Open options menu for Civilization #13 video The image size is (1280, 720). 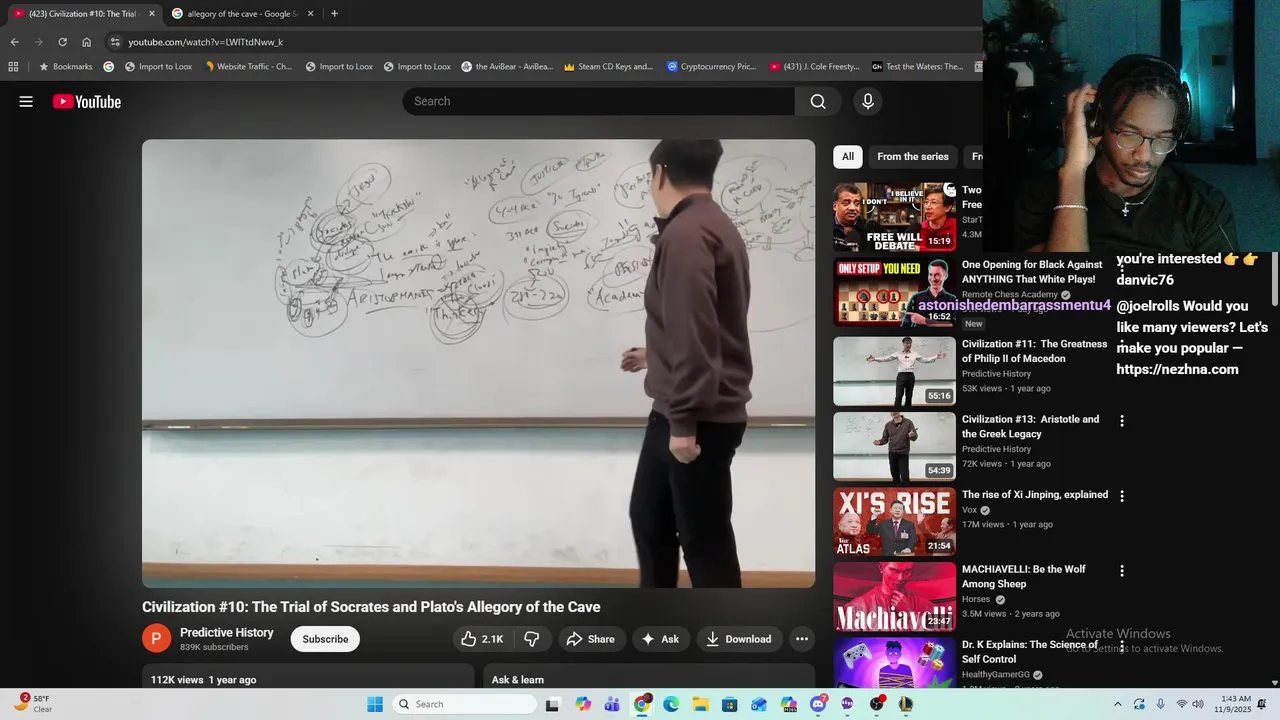(x=1122, y=421)
